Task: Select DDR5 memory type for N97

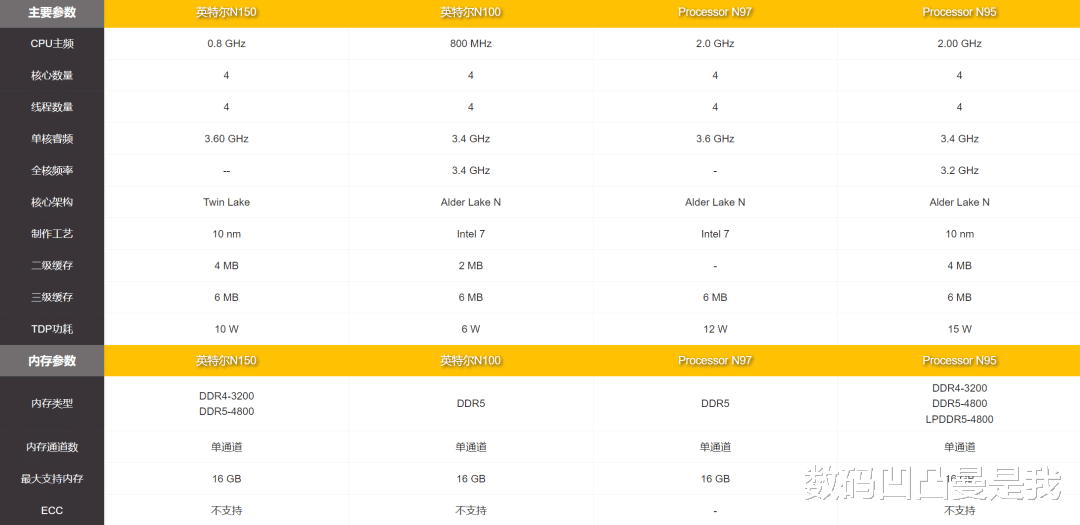Action: tap(715, 403)
